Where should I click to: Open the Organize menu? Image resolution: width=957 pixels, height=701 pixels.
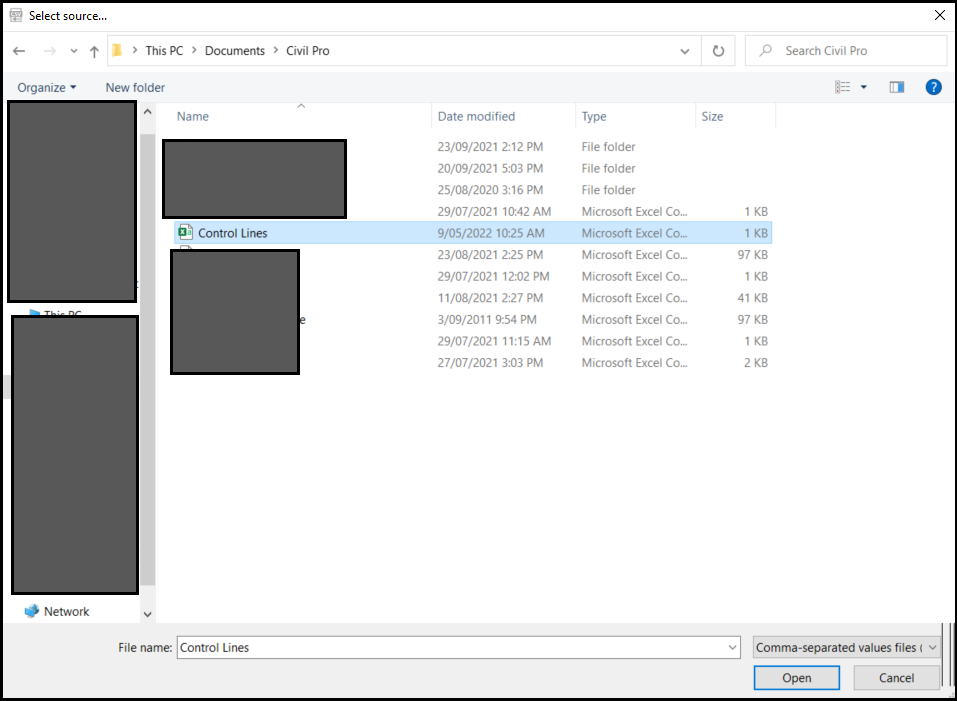(47, 87)
